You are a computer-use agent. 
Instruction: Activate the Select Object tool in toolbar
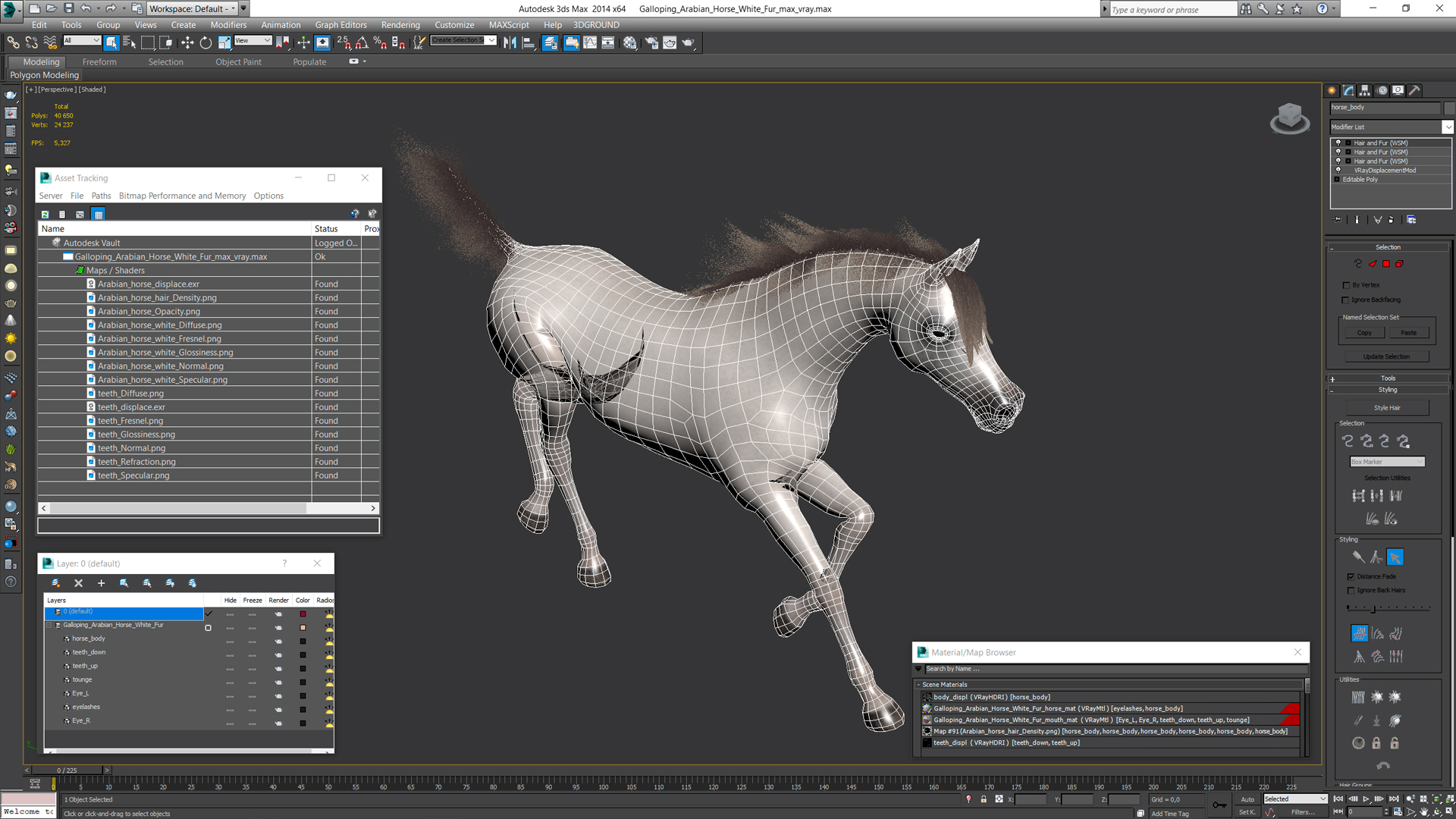click(111, 42)
